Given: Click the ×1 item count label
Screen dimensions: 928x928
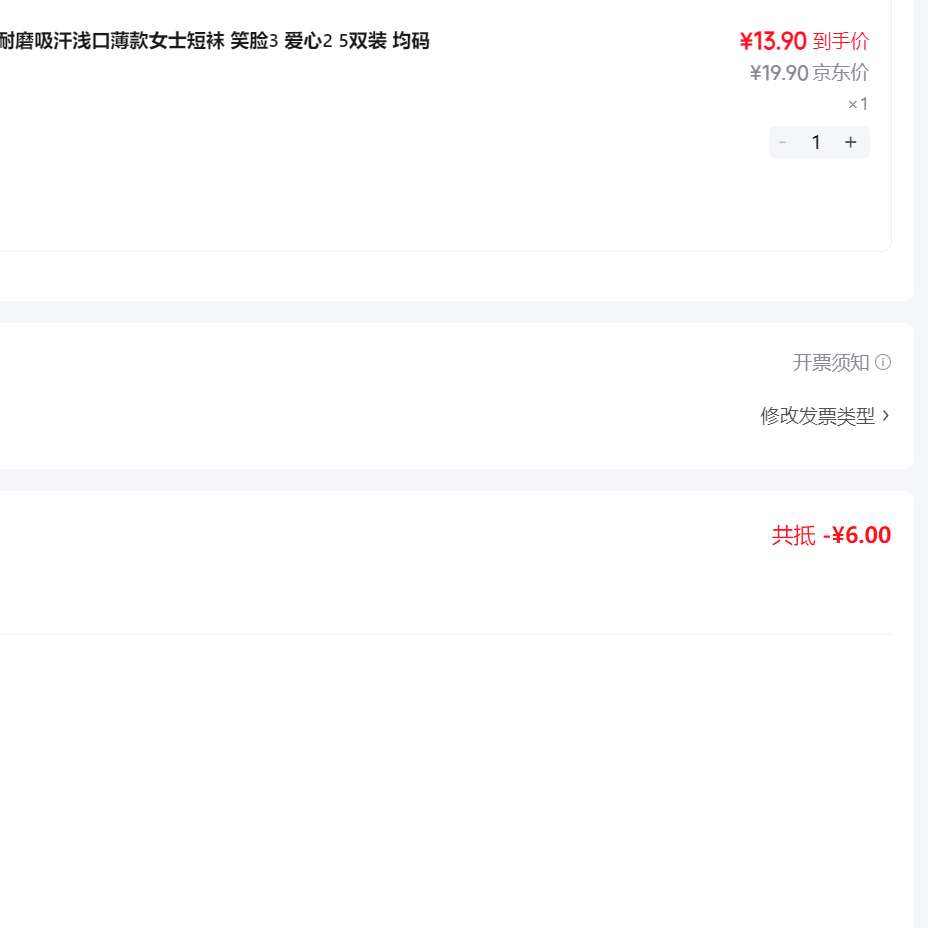Looking at the screenshot, I should pyautogui.click(x=858, y=104).
